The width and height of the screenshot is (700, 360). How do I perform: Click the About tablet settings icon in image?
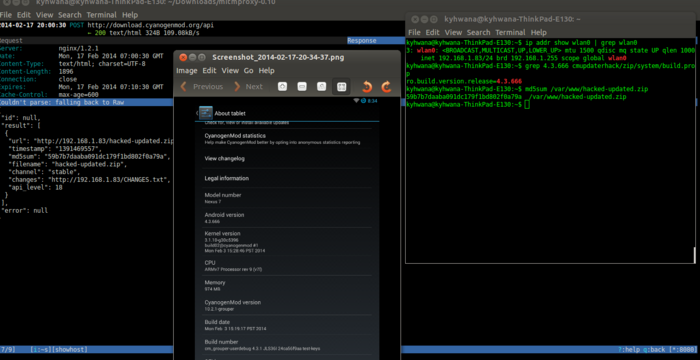tap(206, 113)
